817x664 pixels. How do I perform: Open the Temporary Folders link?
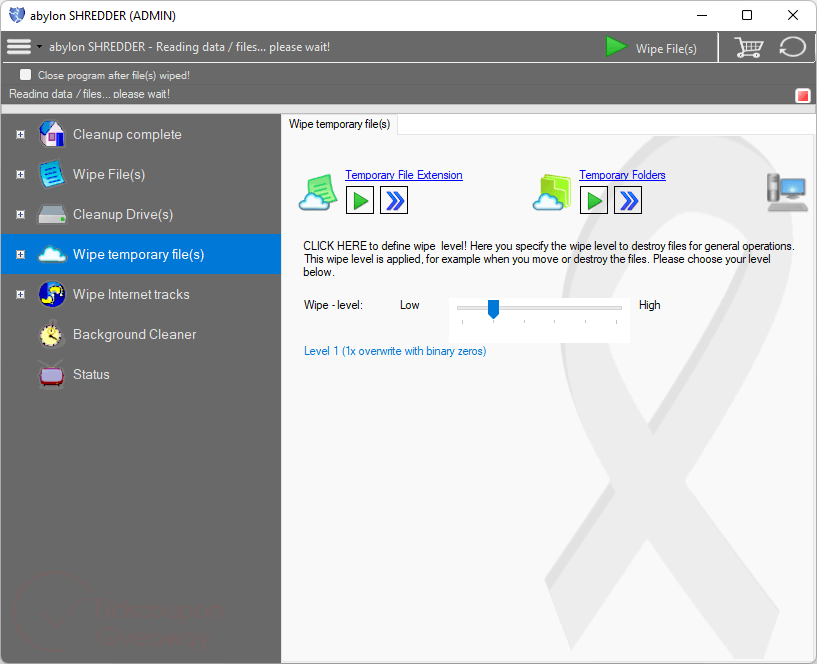click(622, 175)
